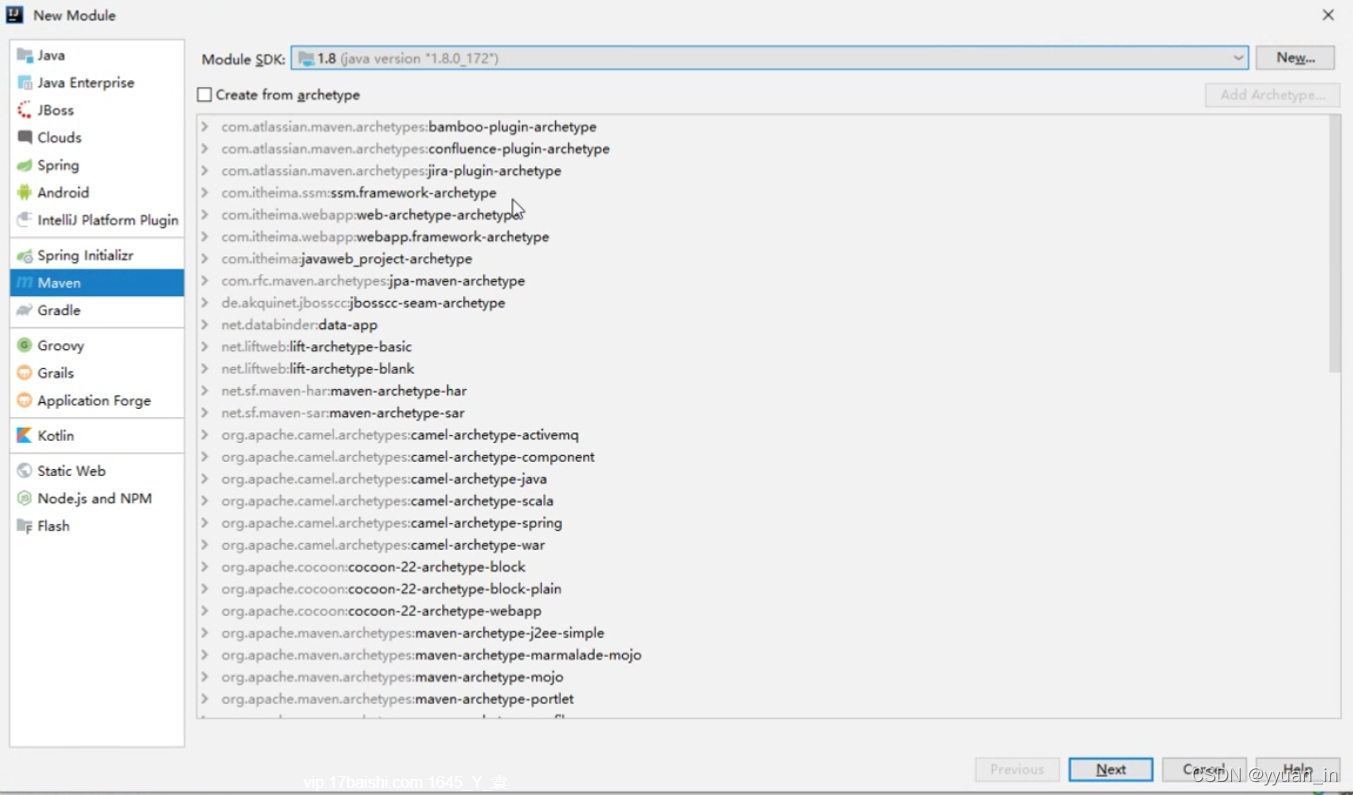Select camel-archetype-spring row
Screen dimensions: 1353x795
click(763, 523)
